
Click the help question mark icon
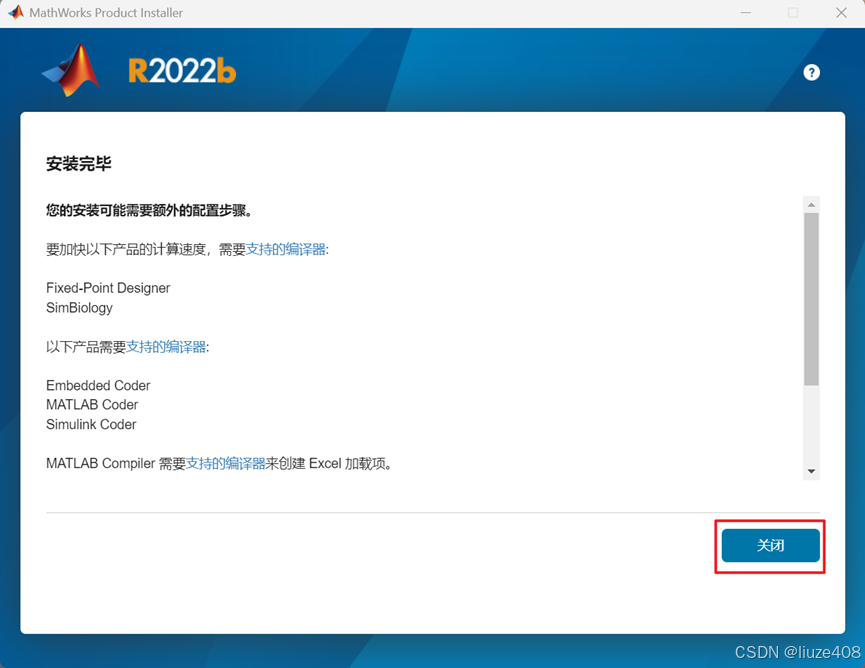[x=812, y=72]
